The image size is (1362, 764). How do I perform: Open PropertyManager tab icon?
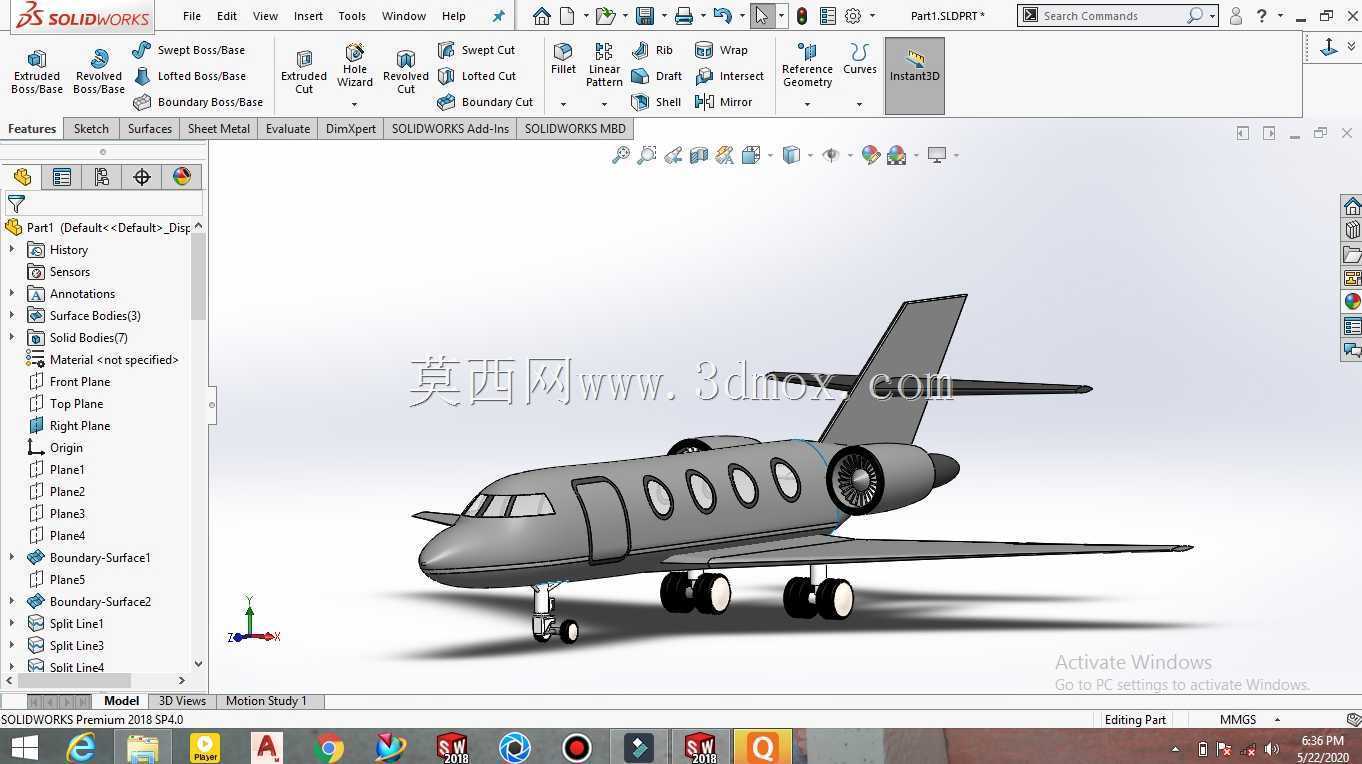(62, 177)
